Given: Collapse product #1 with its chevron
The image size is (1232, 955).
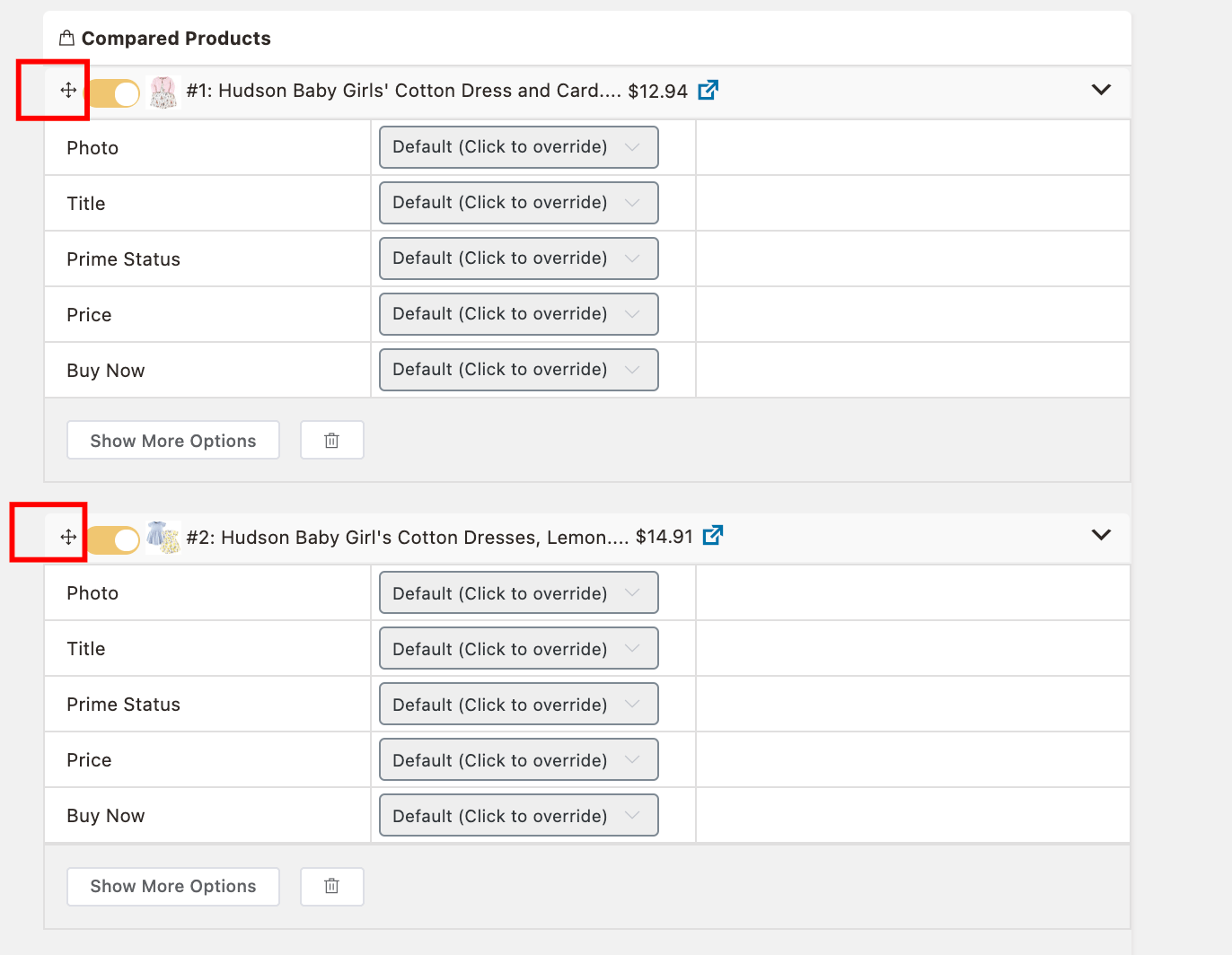Looking at the screenshot, I should (x=1101, y=90).
